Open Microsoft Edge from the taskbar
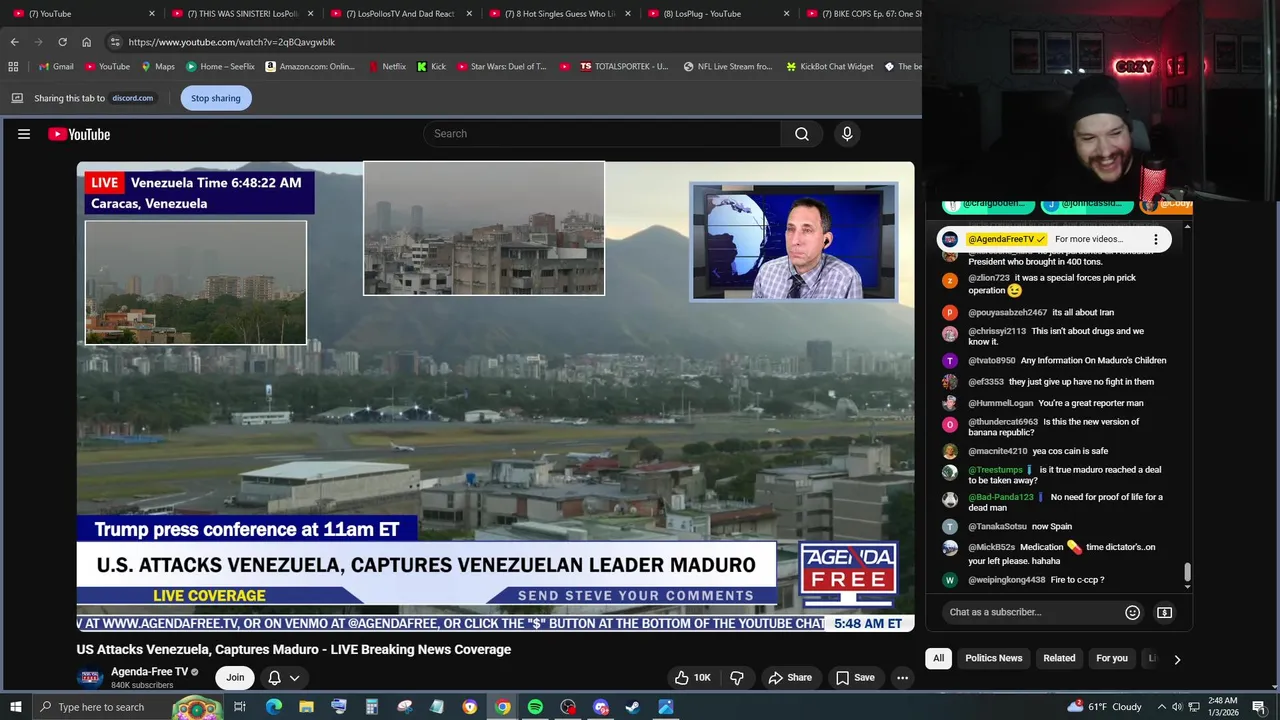This screenshot has width=1280, height=720. pos(274,707)
